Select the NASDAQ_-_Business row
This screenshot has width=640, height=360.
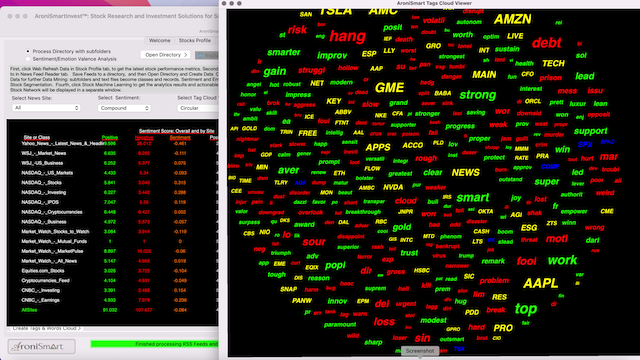pos(44,222)
